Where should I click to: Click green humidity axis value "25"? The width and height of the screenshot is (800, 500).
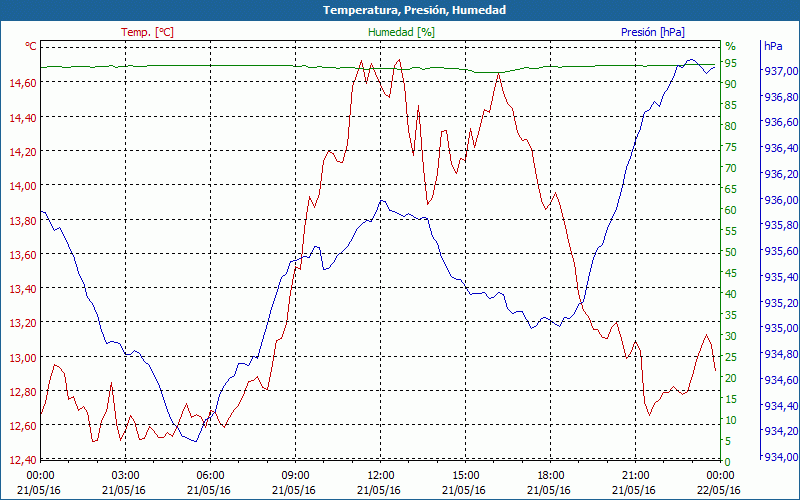(x=731, y=357)
